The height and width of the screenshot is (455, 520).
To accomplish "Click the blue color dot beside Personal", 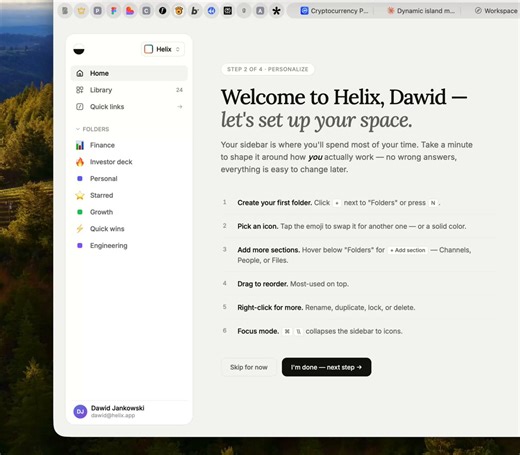I will coord(80,179).
